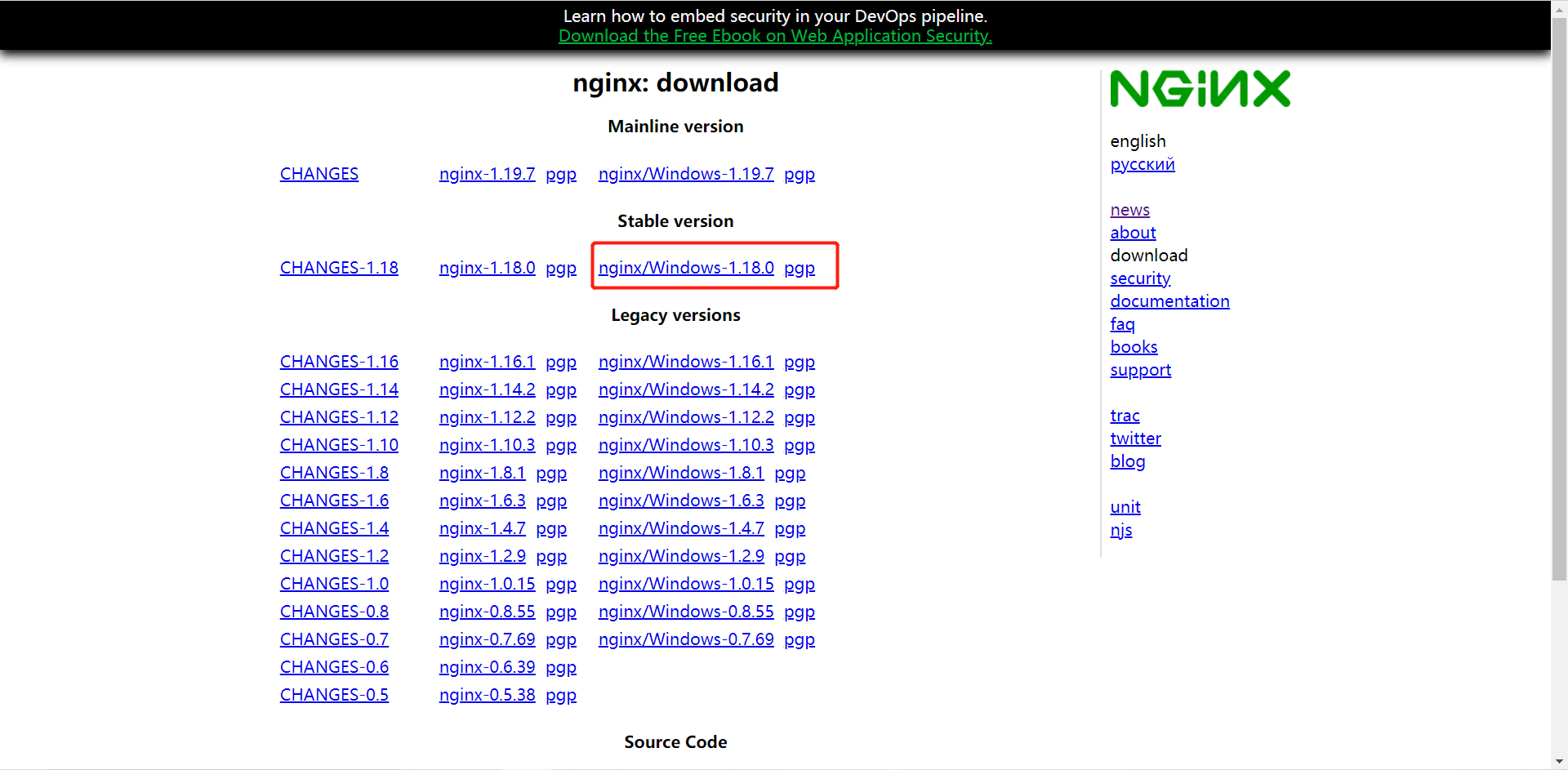The image size is (1568, 770).
Task: Open CHANGES-1.16 link
Action: (339, 362)
